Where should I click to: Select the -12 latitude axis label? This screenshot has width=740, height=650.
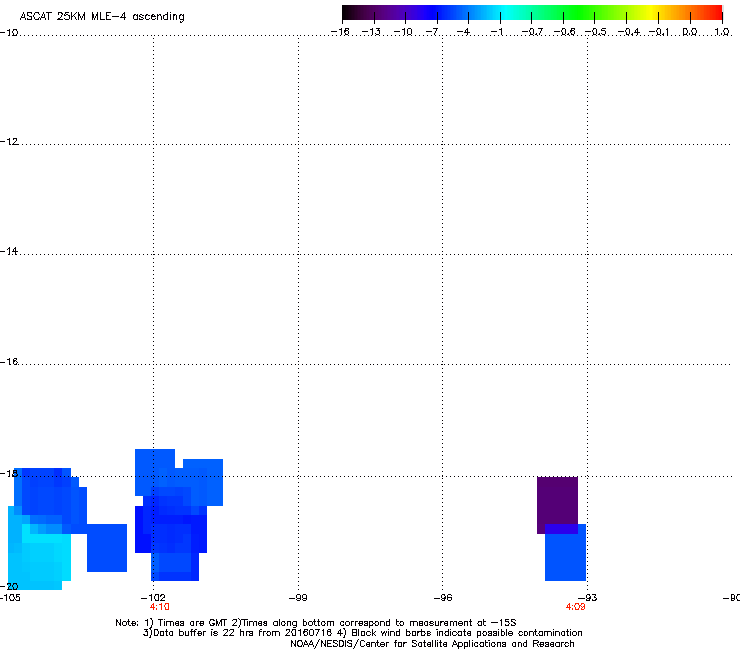tap(9, 142)
